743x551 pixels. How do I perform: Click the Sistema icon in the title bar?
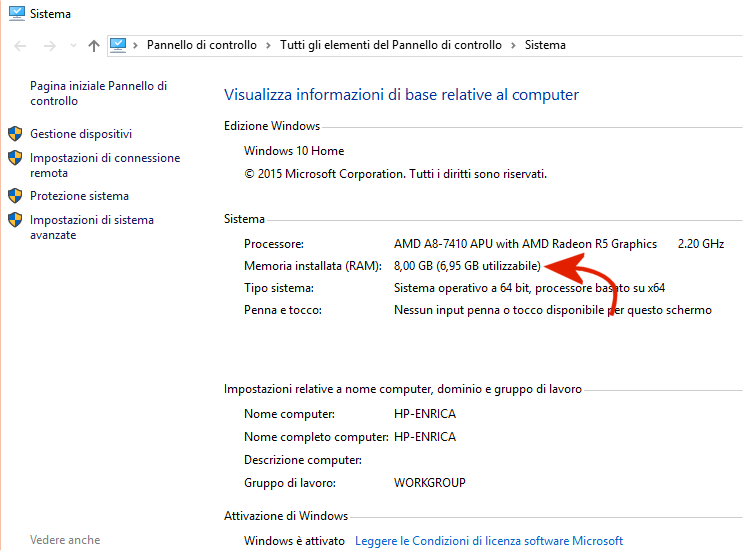16,14
